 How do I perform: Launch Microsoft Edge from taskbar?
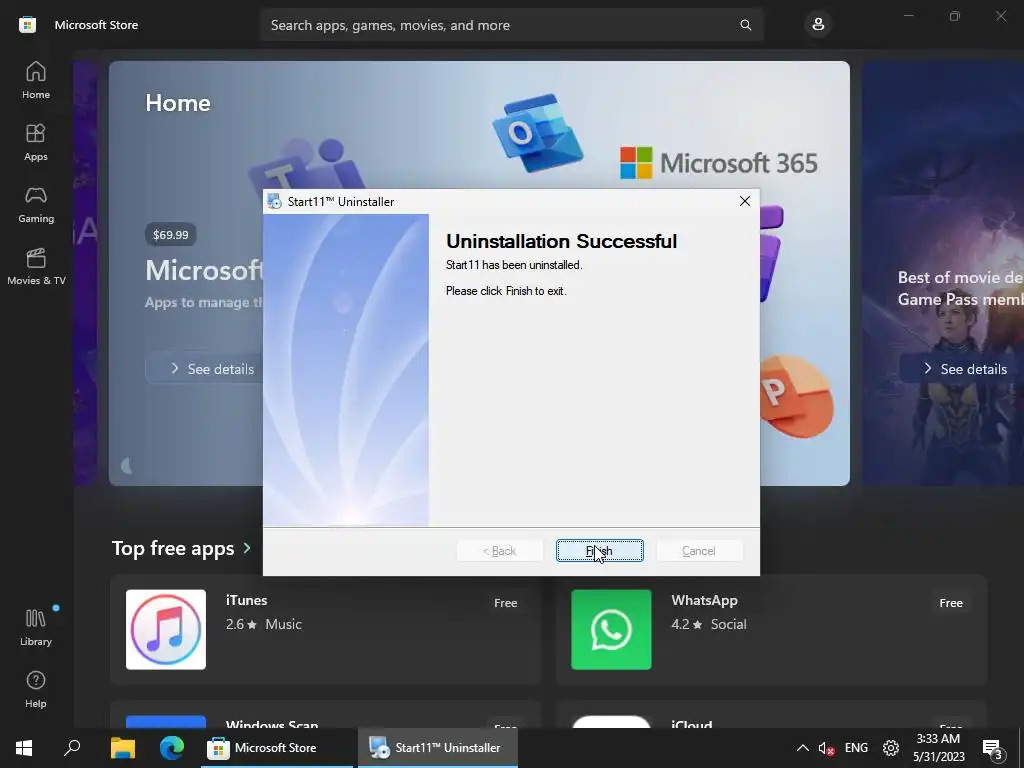tap(172, 748)
